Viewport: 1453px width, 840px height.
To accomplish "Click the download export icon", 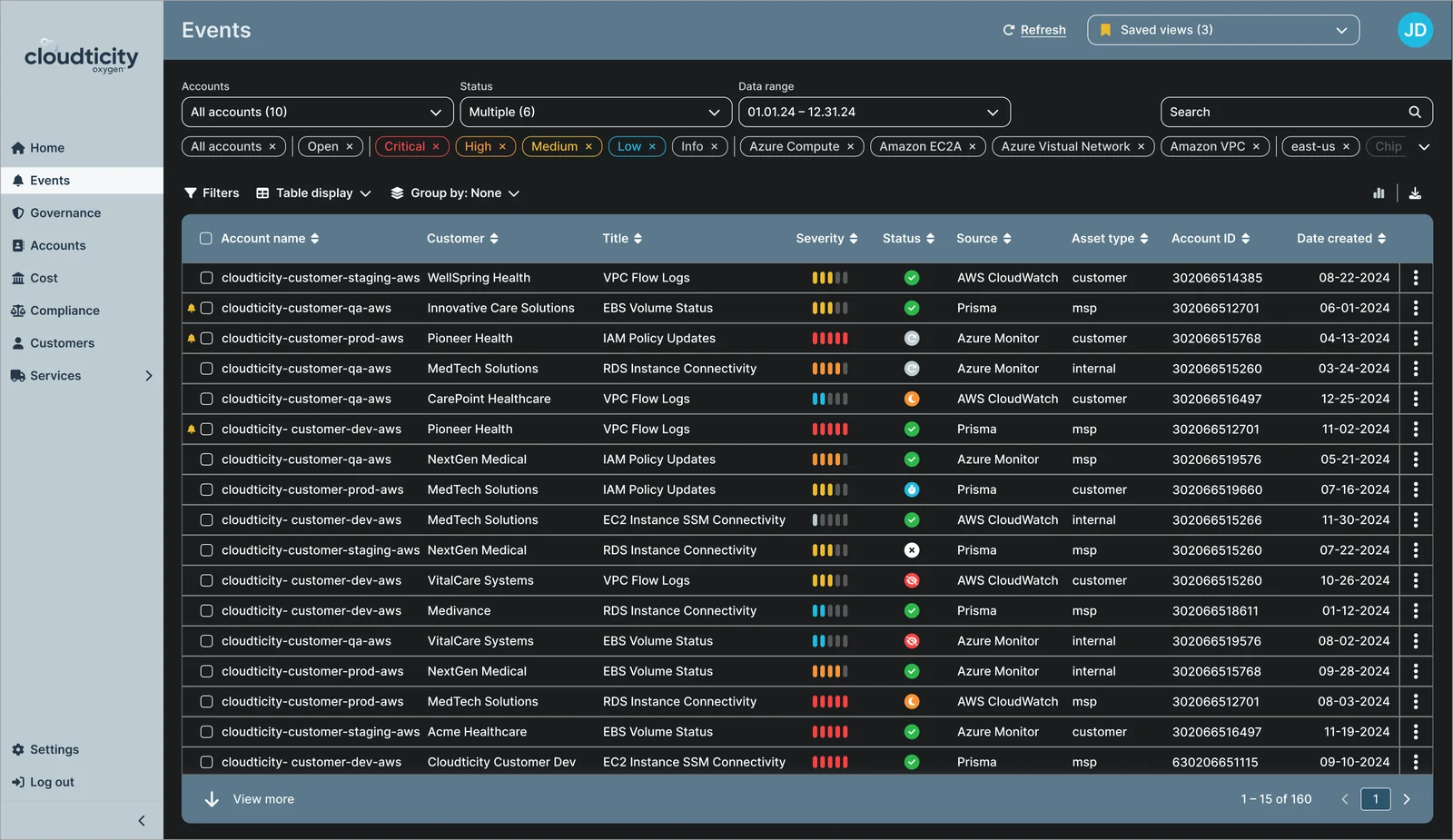I will click(x=1415, y=193).
